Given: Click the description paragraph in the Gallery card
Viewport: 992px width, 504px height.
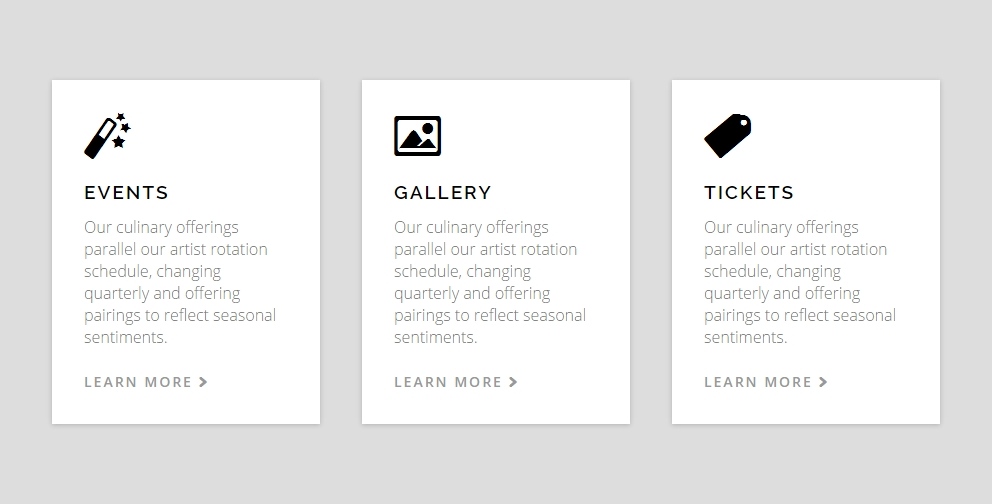Looking at the screenshot, I should click(x=490, y=282).
